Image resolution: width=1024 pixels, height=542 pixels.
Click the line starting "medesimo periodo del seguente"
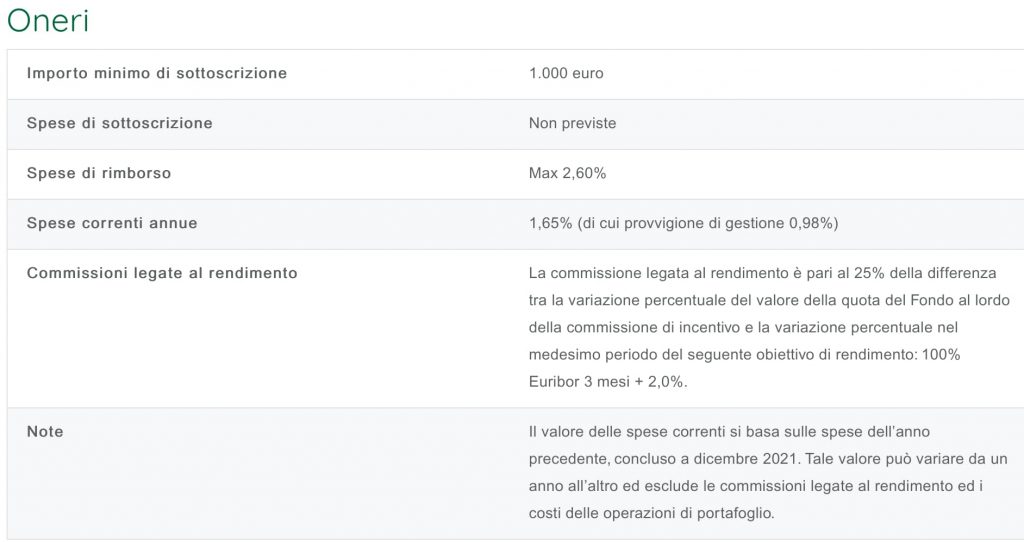tap(744, 354)
